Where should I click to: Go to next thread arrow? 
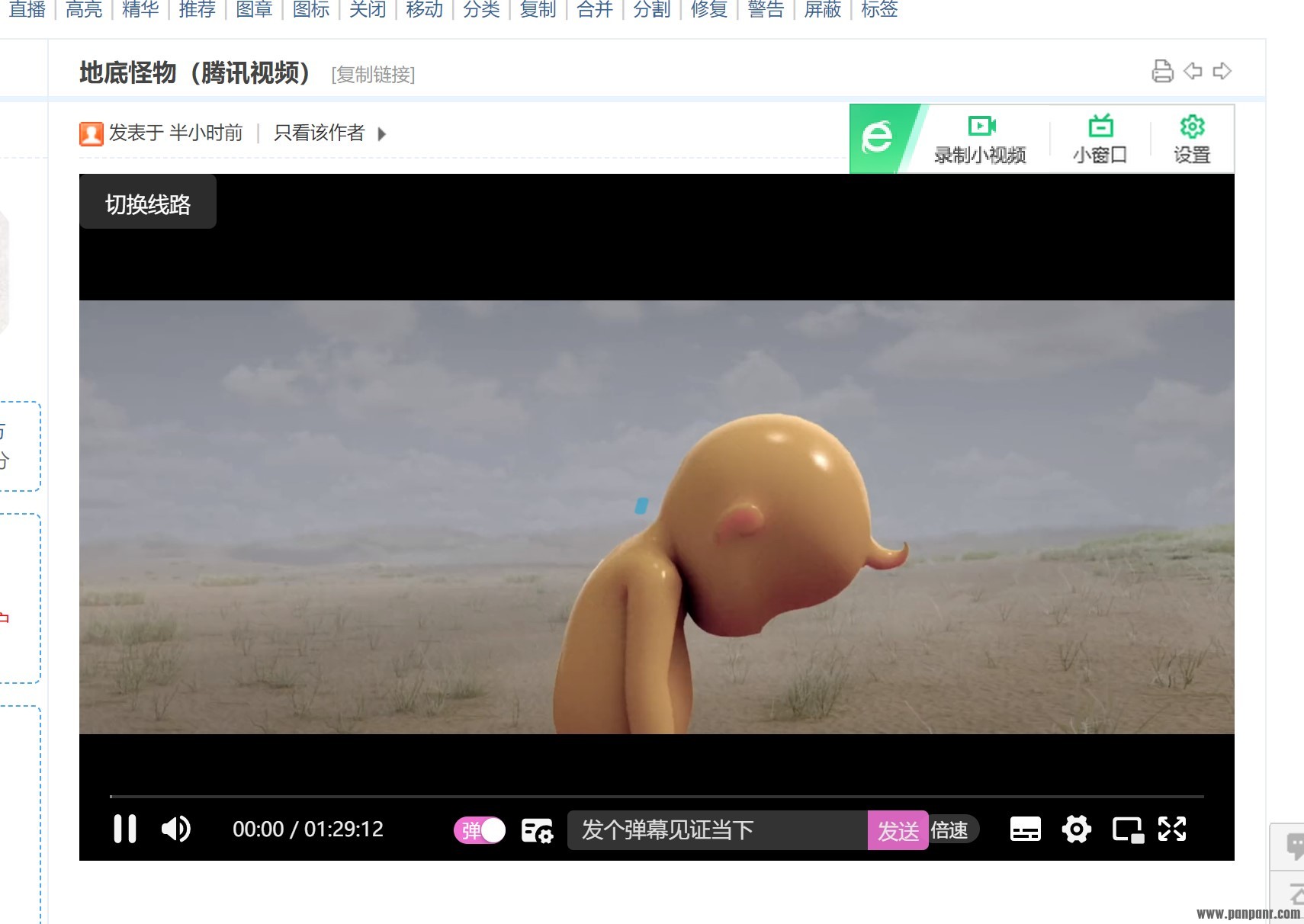pyautogui.click(x=1222, y=71)
